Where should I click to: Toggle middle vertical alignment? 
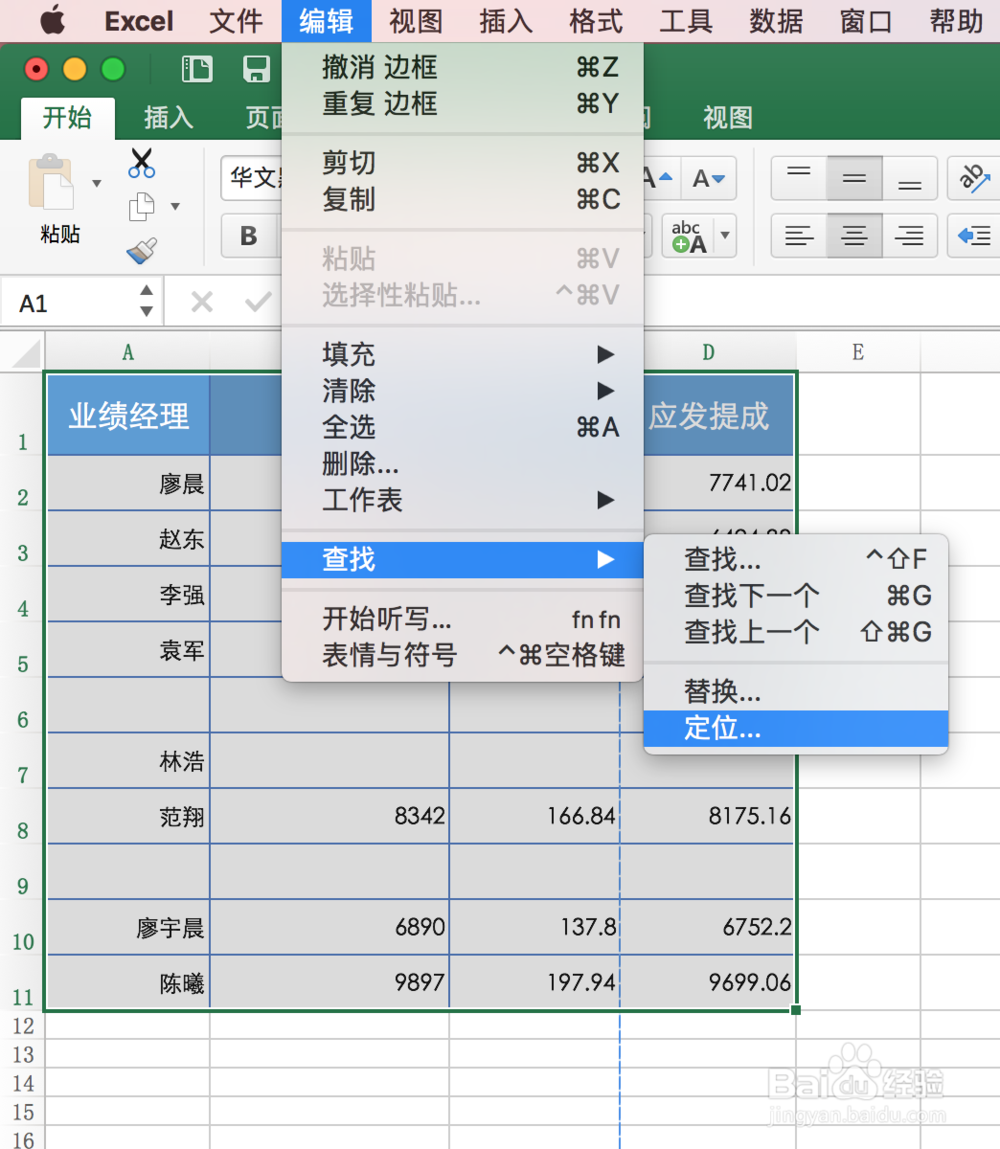tap(853, 178)
